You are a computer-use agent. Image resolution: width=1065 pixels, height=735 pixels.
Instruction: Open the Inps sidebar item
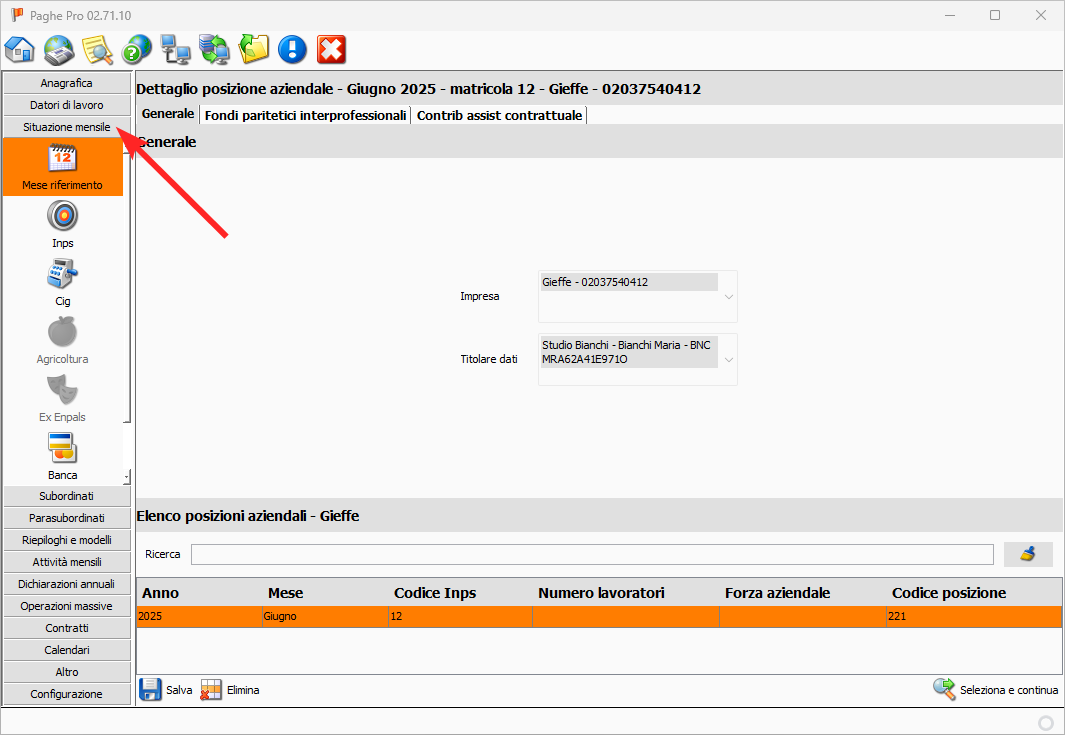63,224
